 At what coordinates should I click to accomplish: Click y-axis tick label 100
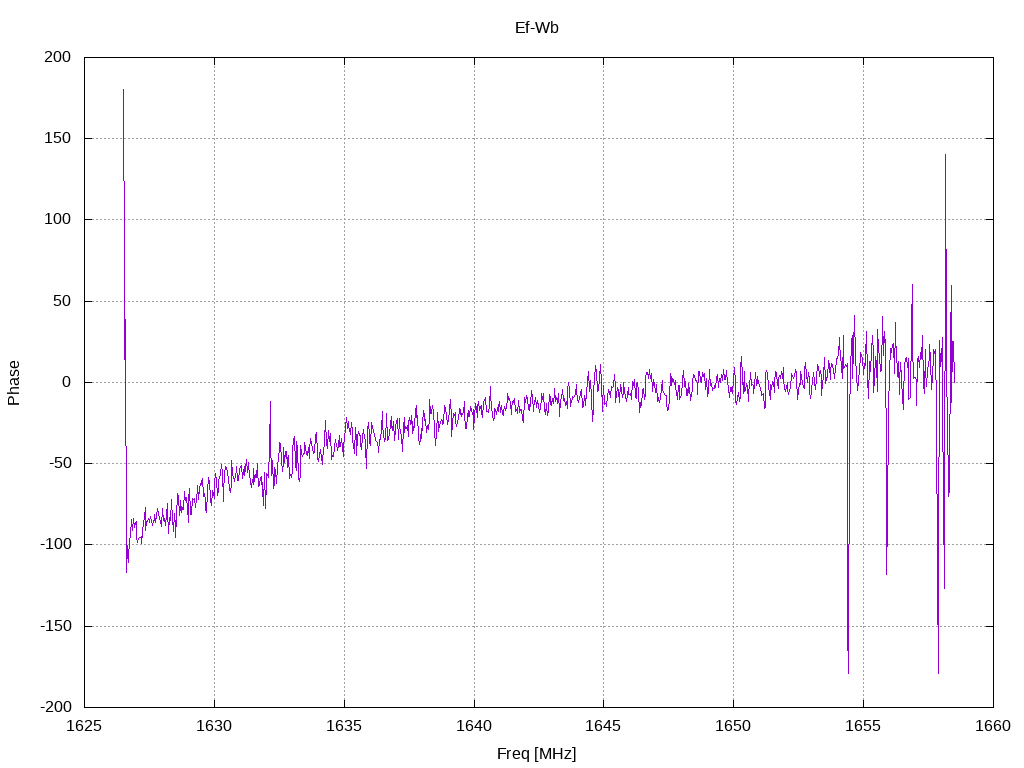pos(57,219)
